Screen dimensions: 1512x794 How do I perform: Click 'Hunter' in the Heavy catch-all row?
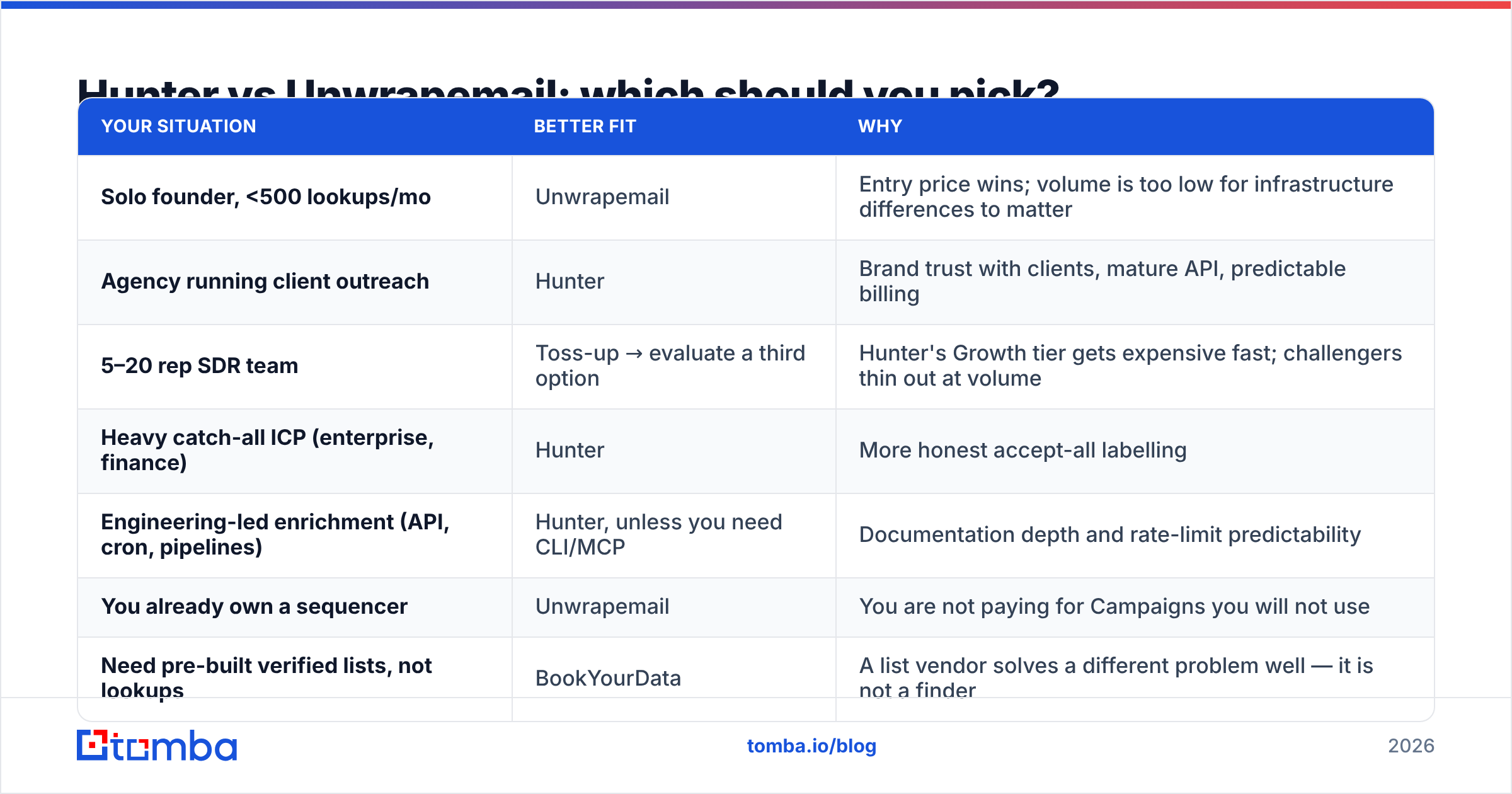[x=570, y=450]
